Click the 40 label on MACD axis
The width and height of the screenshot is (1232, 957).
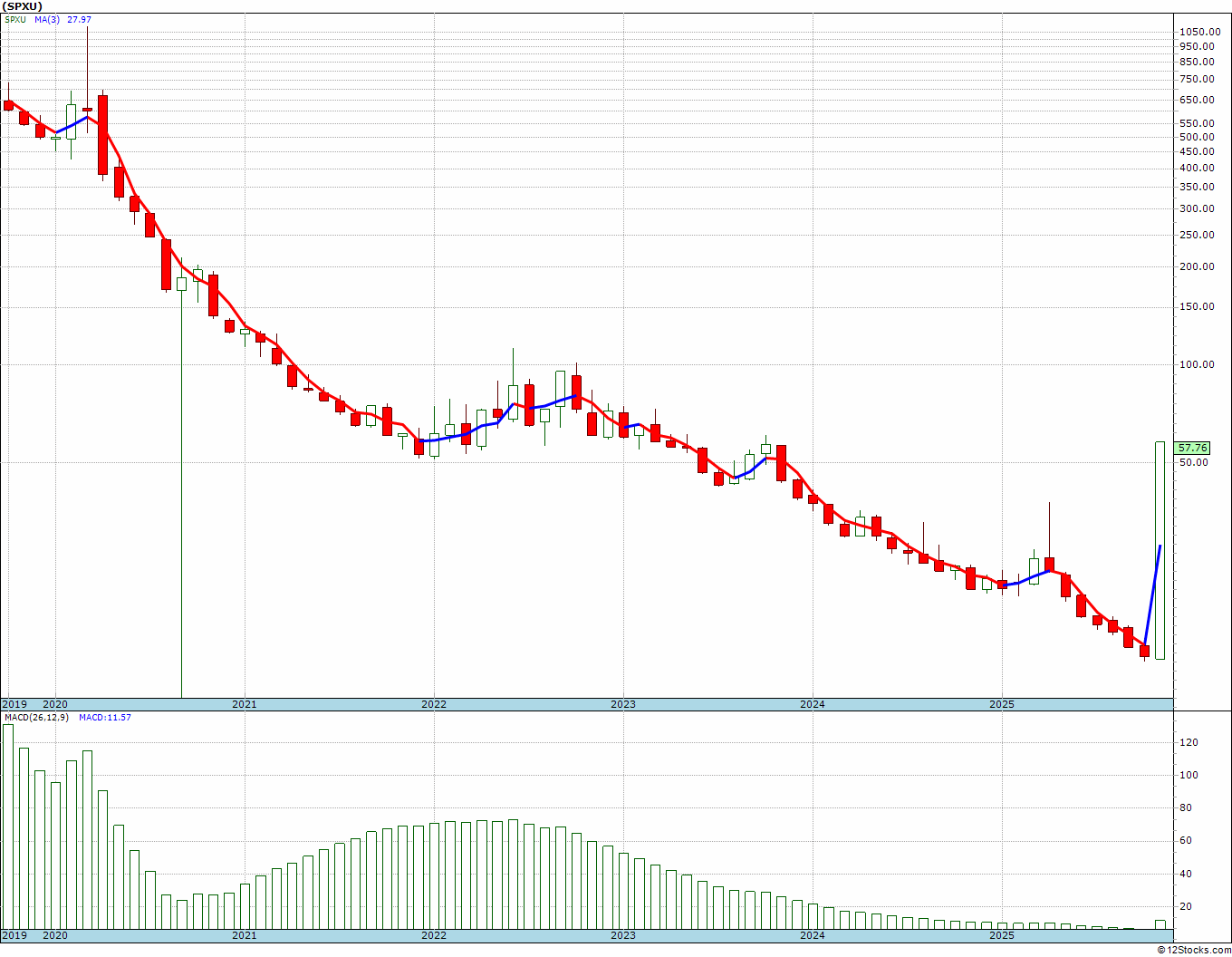pyautogui.click(x=1185, y=874)
